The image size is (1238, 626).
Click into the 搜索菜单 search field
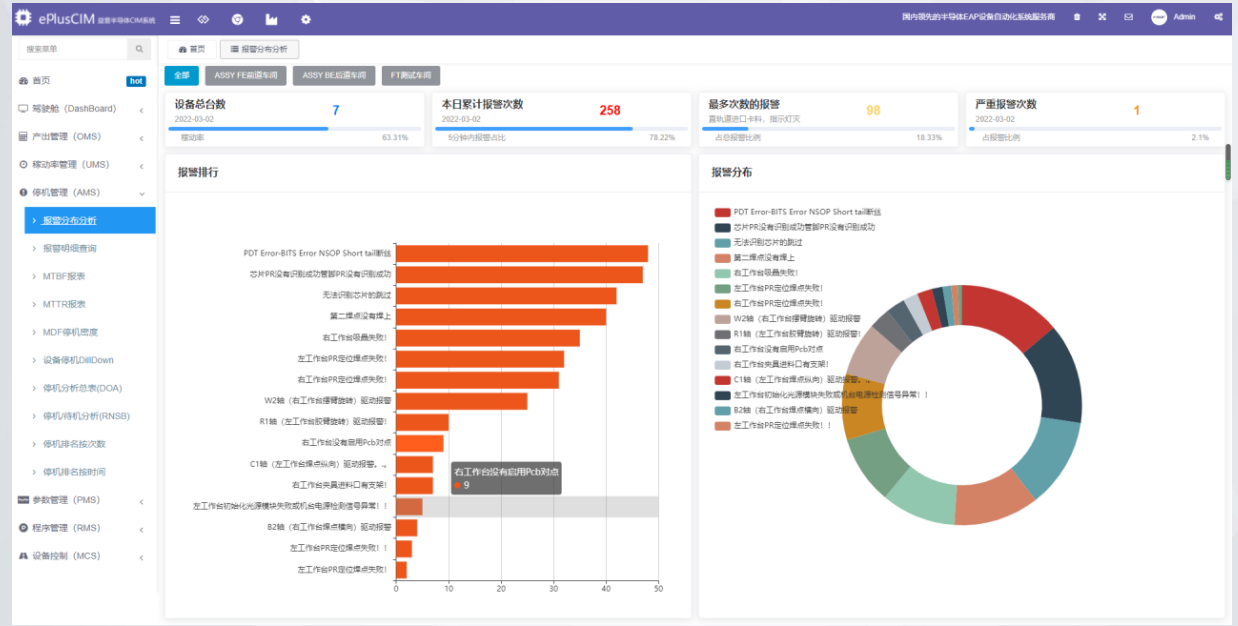72,49
